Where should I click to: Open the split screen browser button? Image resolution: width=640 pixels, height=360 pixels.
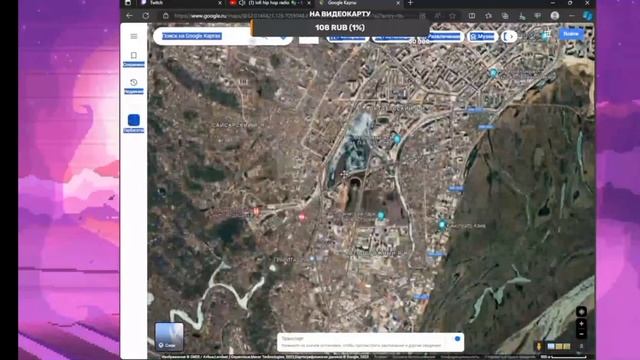point(472,16)
